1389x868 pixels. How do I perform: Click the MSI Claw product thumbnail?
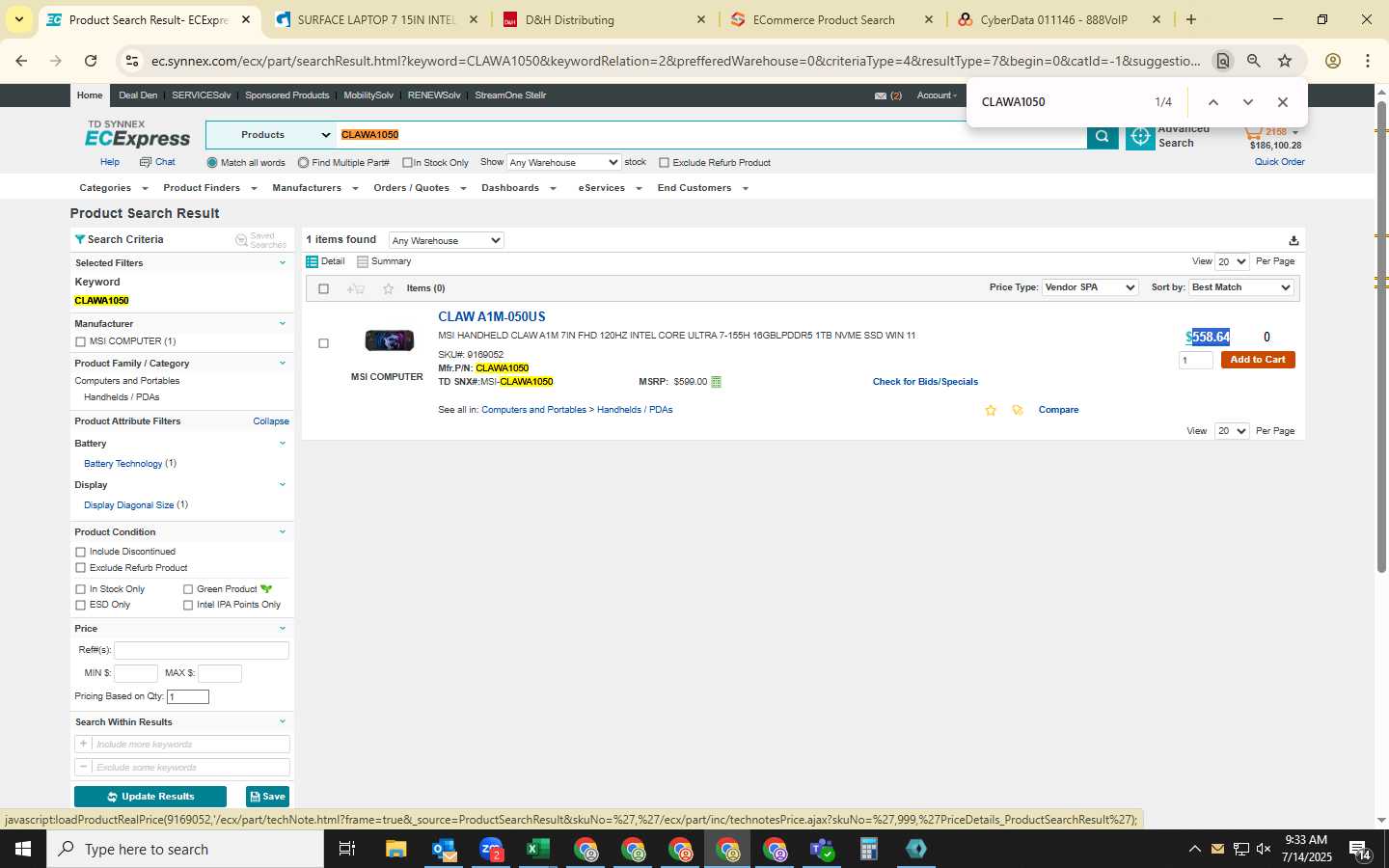pyautogui.click(x=389, y=340)
